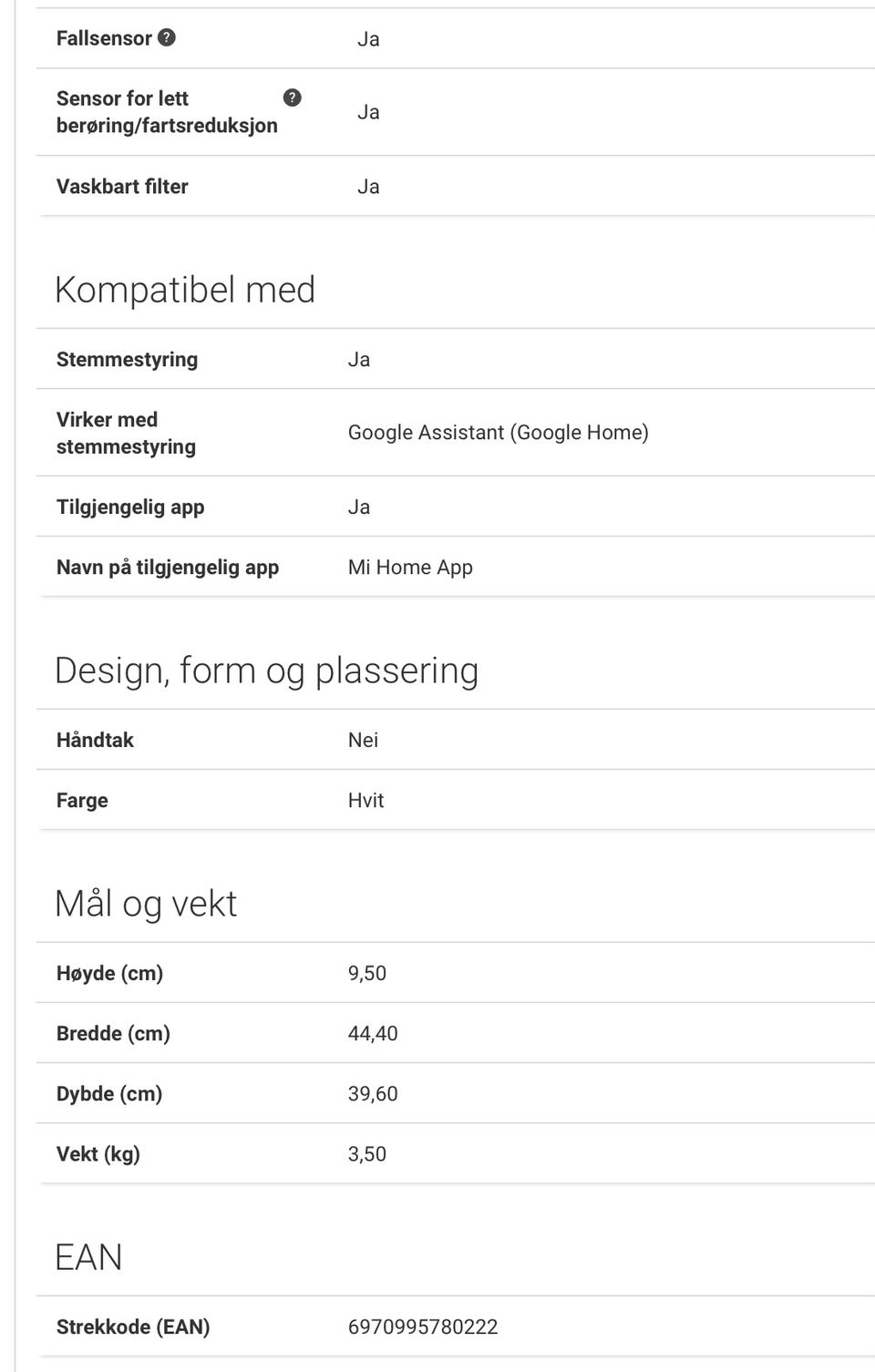Click the Mi Home App value

(410, 567)
